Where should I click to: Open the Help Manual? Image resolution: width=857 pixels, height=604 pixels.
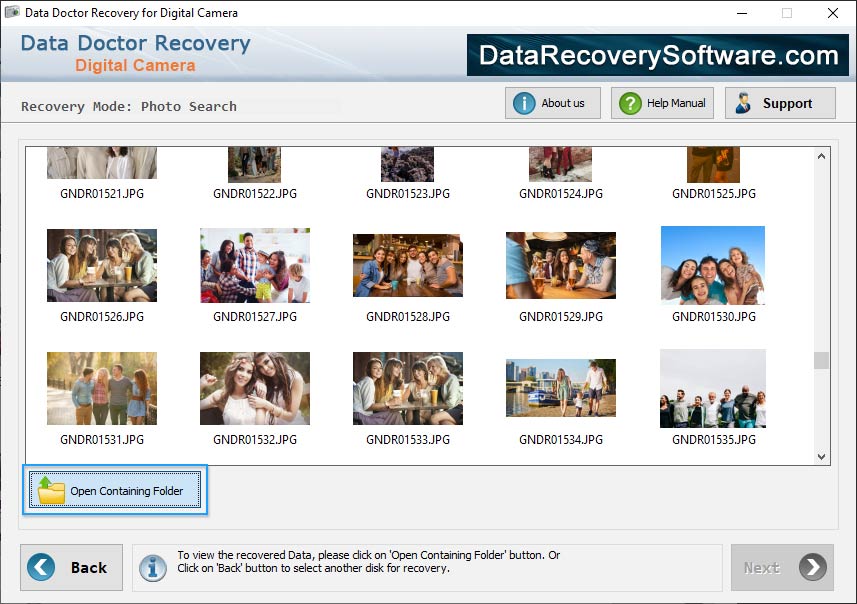(661, 102)
